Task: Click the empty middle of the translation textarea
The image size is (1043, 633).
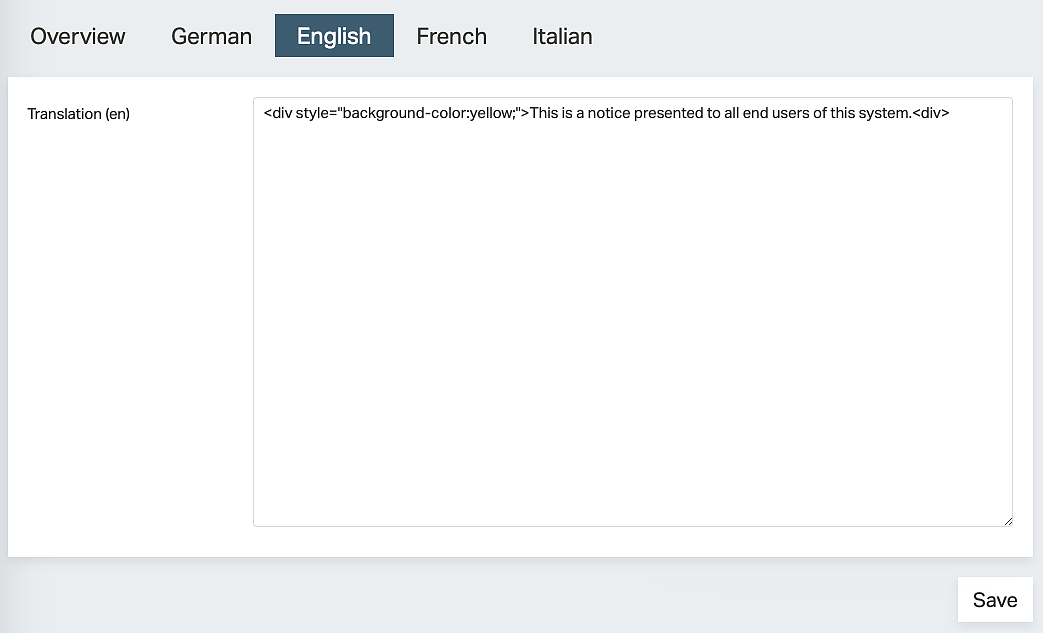Action: [x=632, y=320]
